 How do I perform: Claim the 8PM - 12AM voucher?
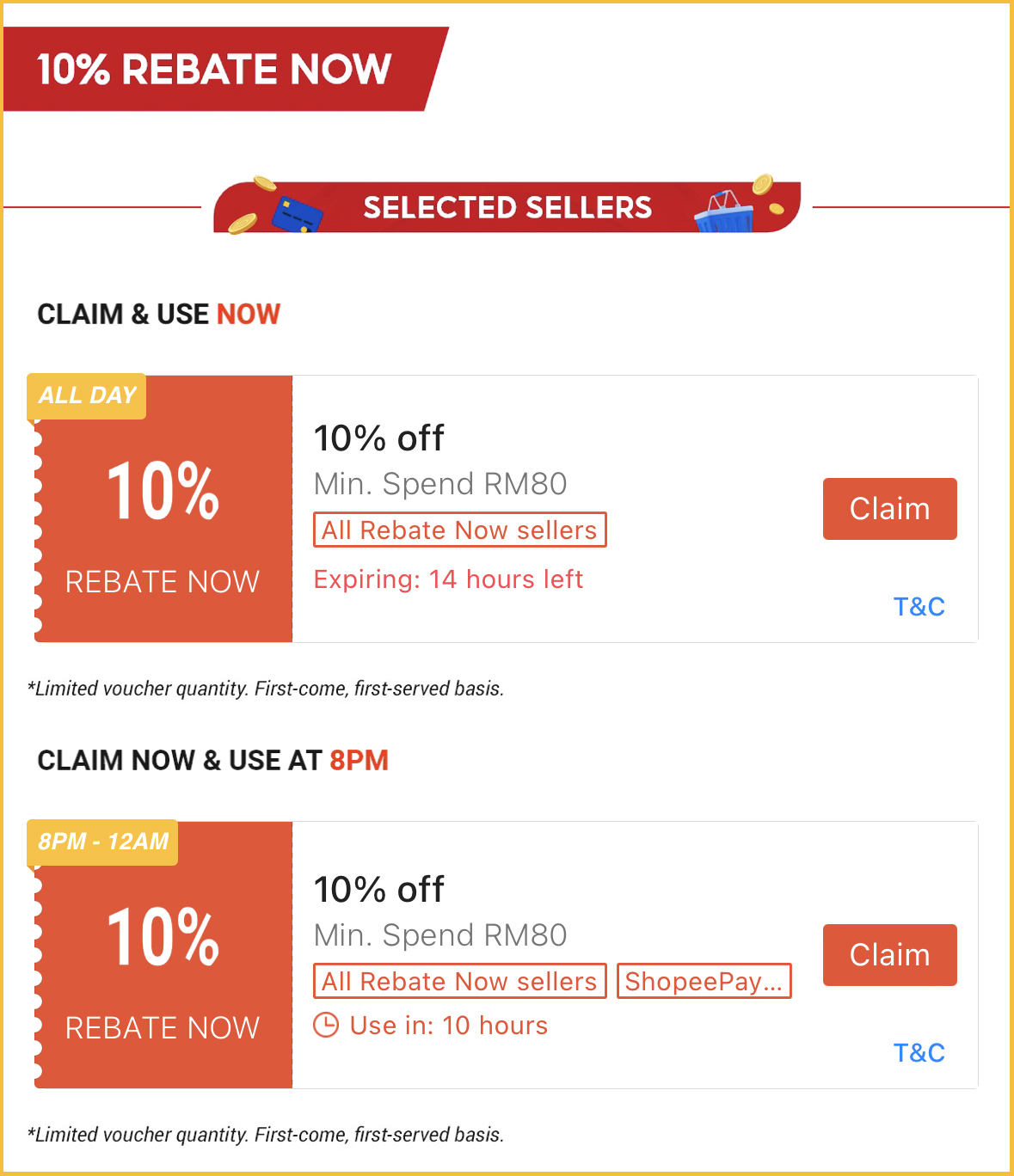(889, 955)
